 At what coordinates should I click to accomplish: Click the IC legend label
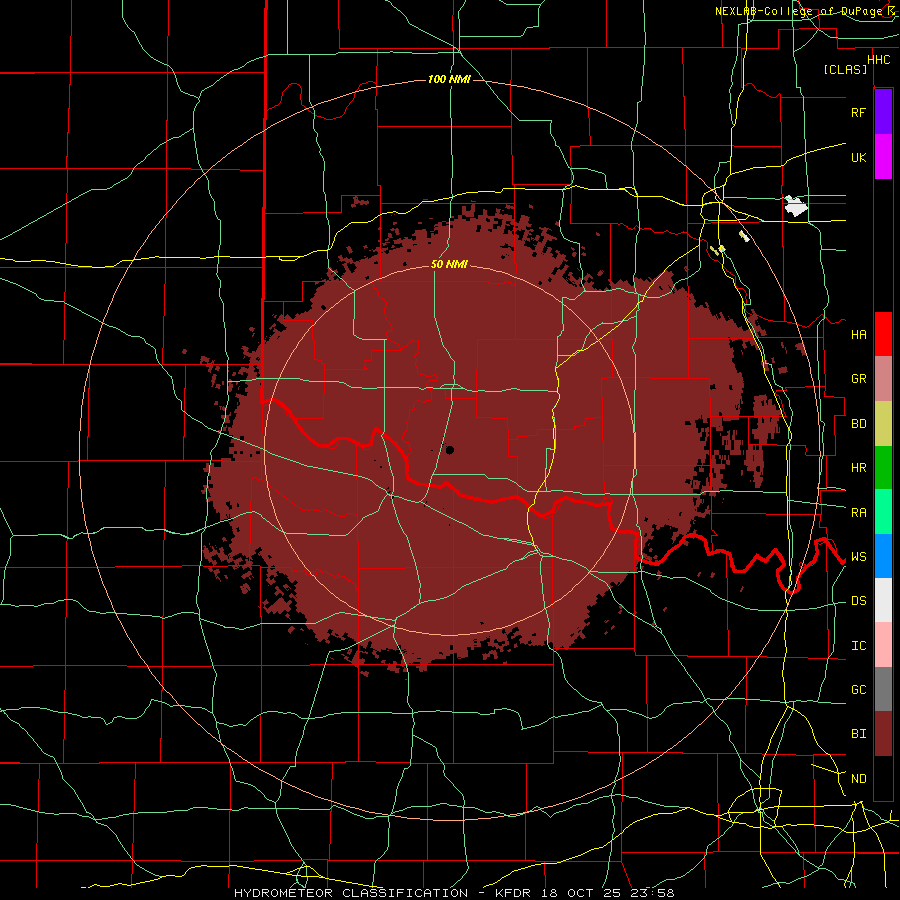click(x=858, y=646)
